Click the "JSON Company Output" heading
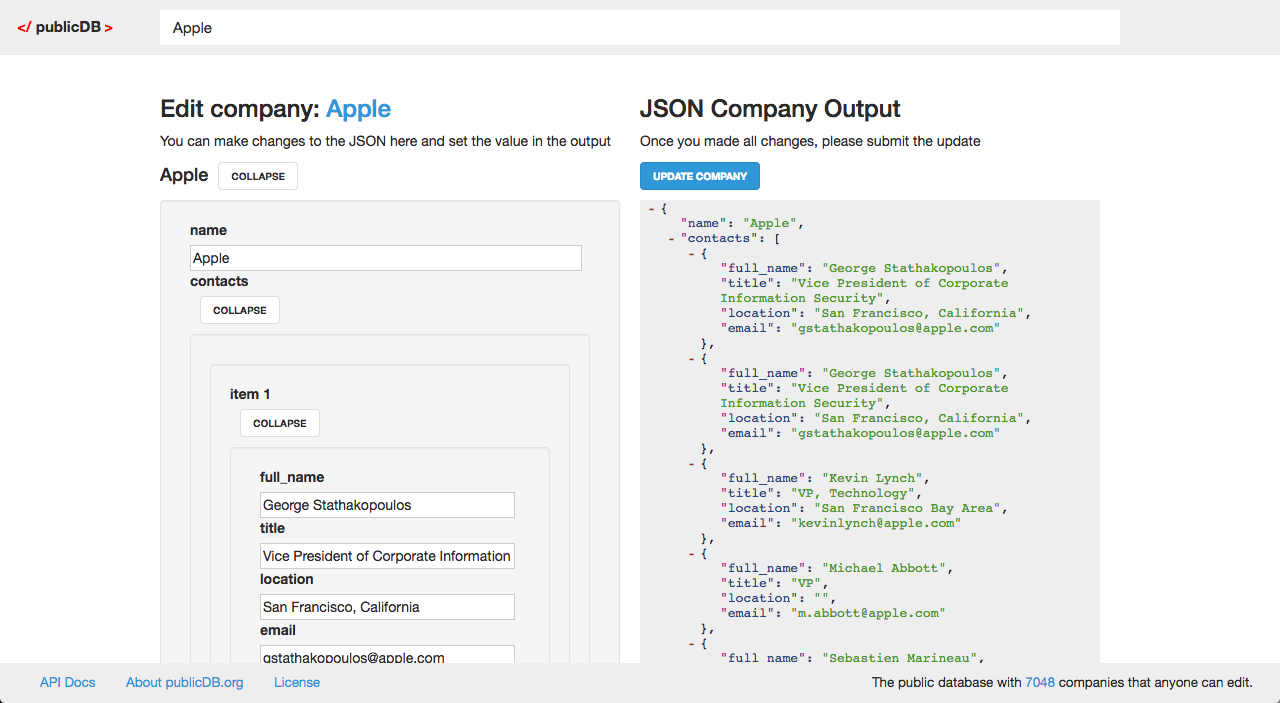 coord(770,109)
